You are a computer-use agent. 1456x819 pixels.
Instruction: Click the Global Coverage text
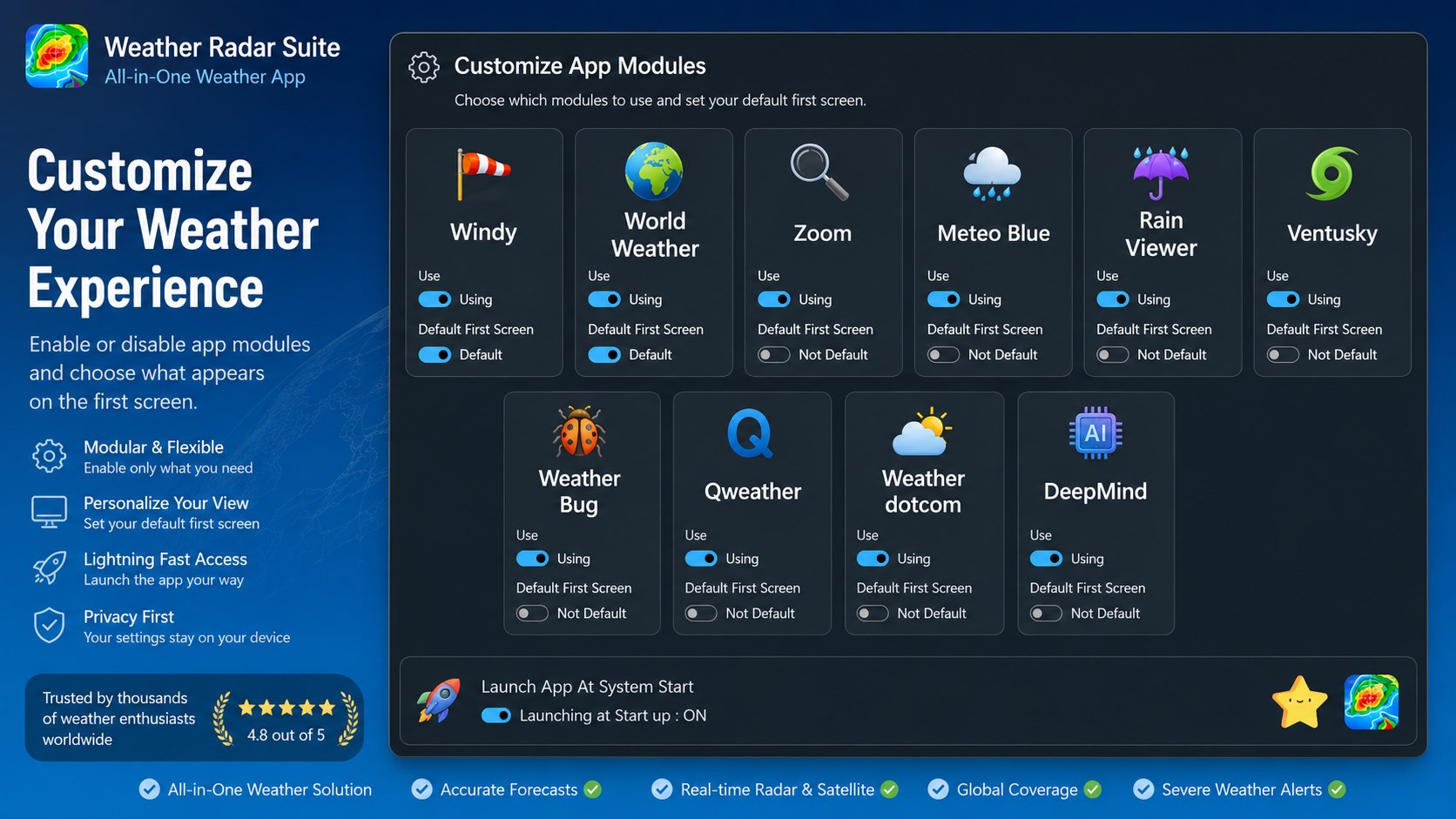coord(1017,789)
